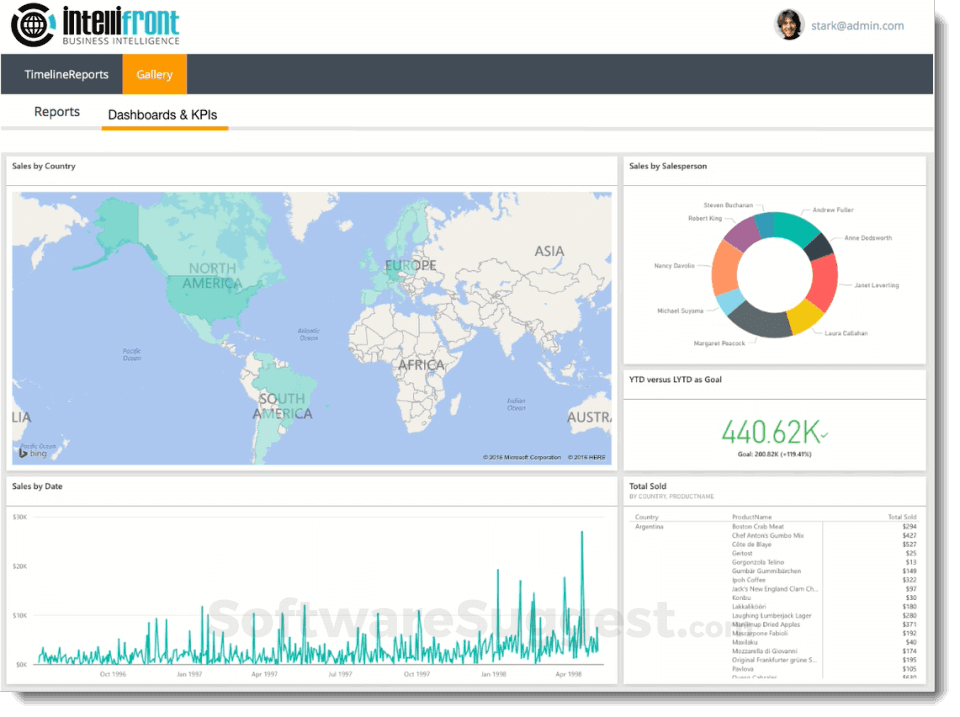The height and width of the screenshot is (717, 960).
Task: Open the © 2016 Microsoft Corporation link
Action: 524,456
